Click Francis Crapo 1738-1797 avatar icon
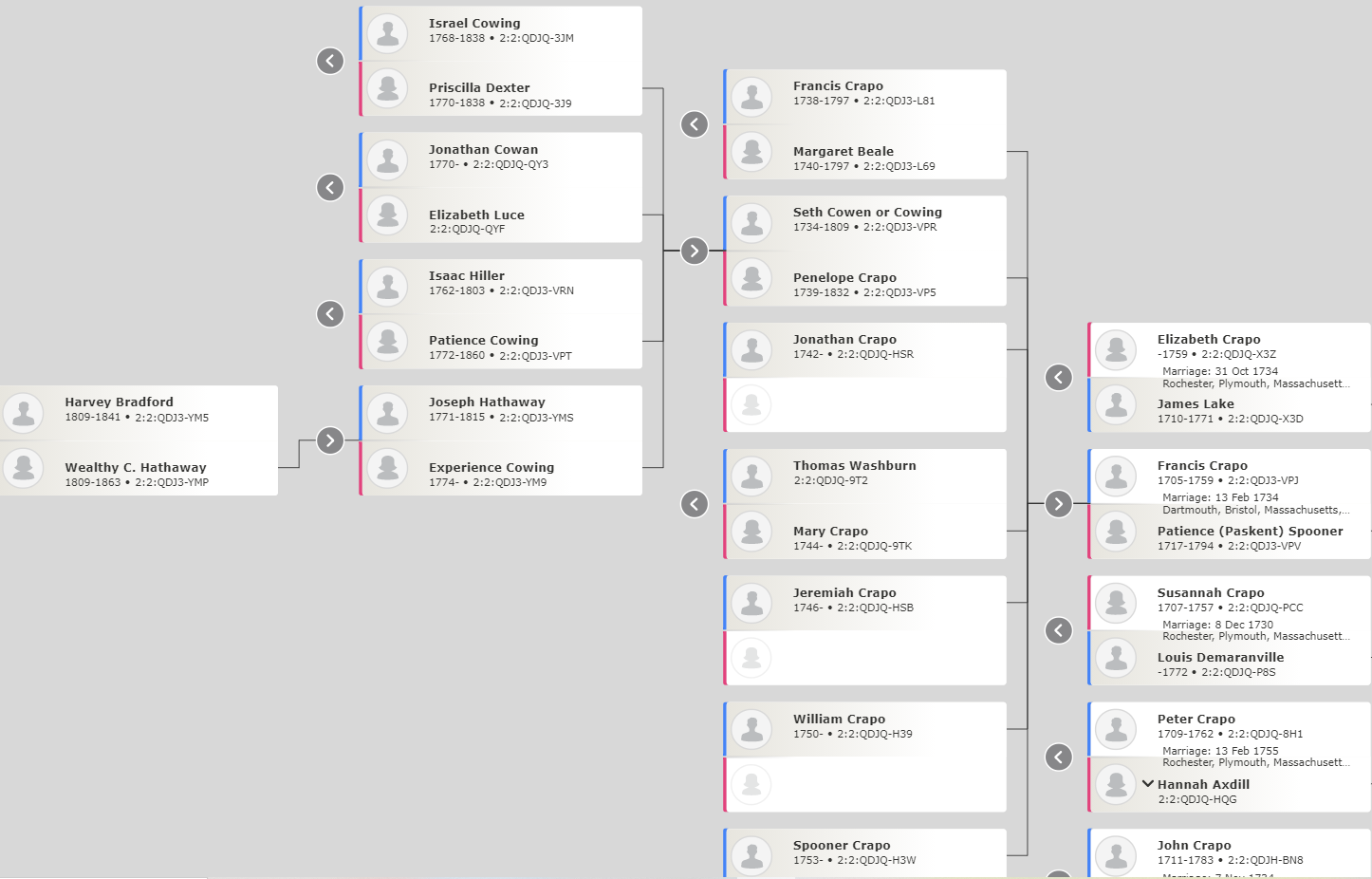1372x879 pixels. (751, 97)
